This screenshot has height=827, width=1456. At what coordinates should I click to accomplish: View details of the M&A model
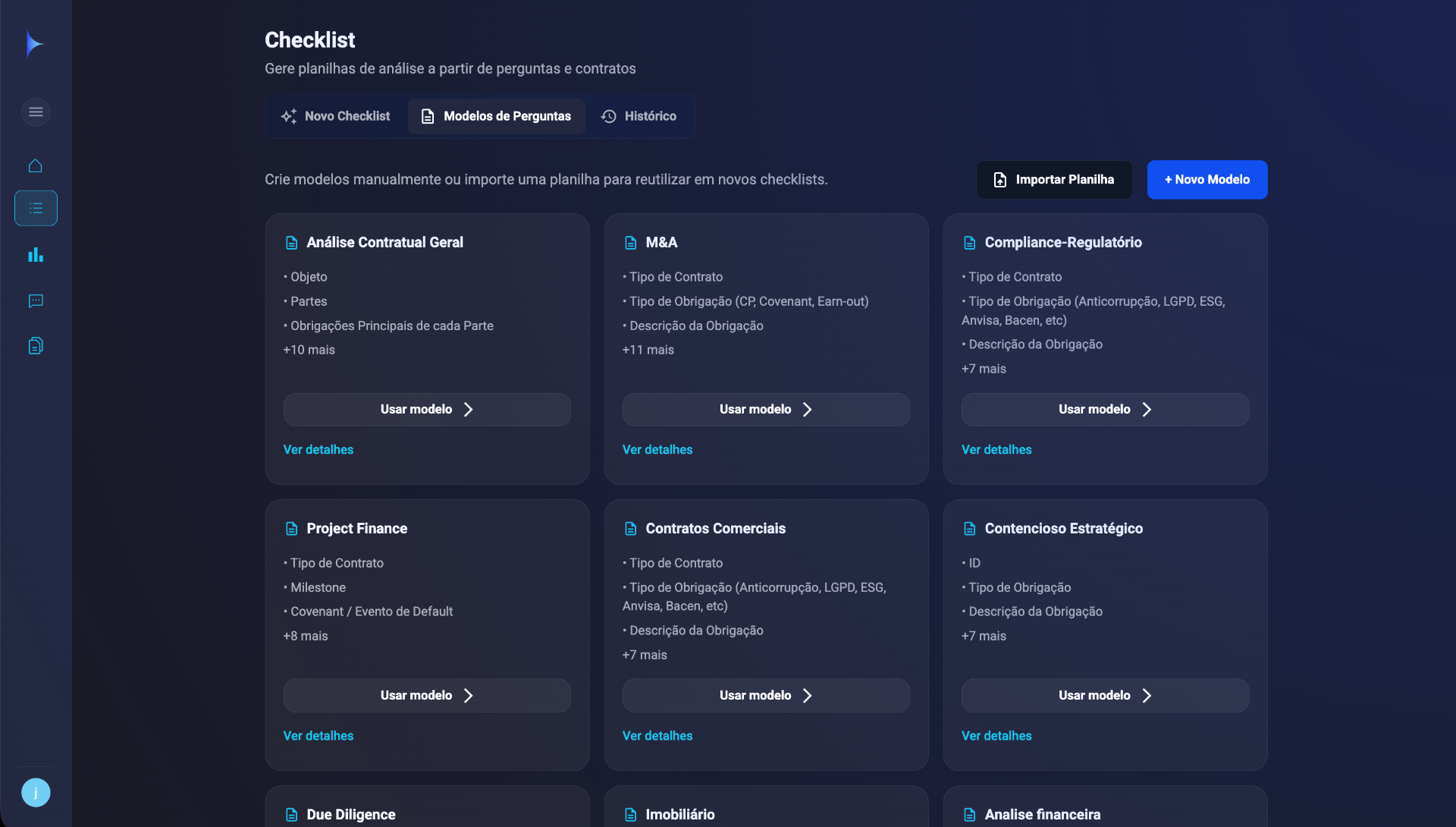657,450
